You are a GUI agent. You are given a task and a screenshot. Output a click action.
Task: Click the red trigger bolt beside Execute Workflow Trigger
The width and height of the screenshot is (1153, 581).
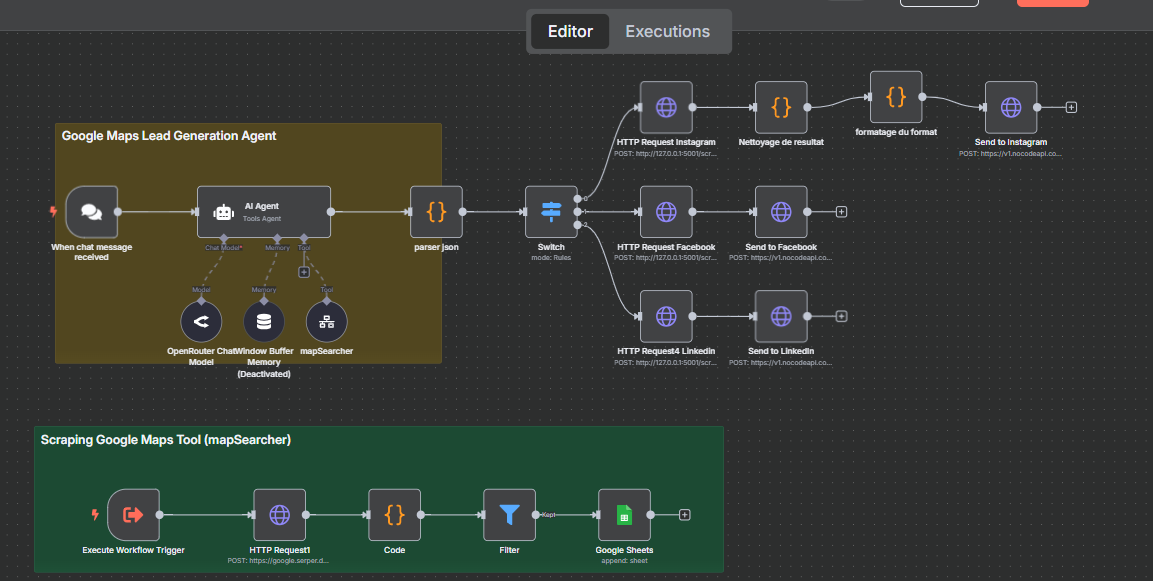point(95,515)
